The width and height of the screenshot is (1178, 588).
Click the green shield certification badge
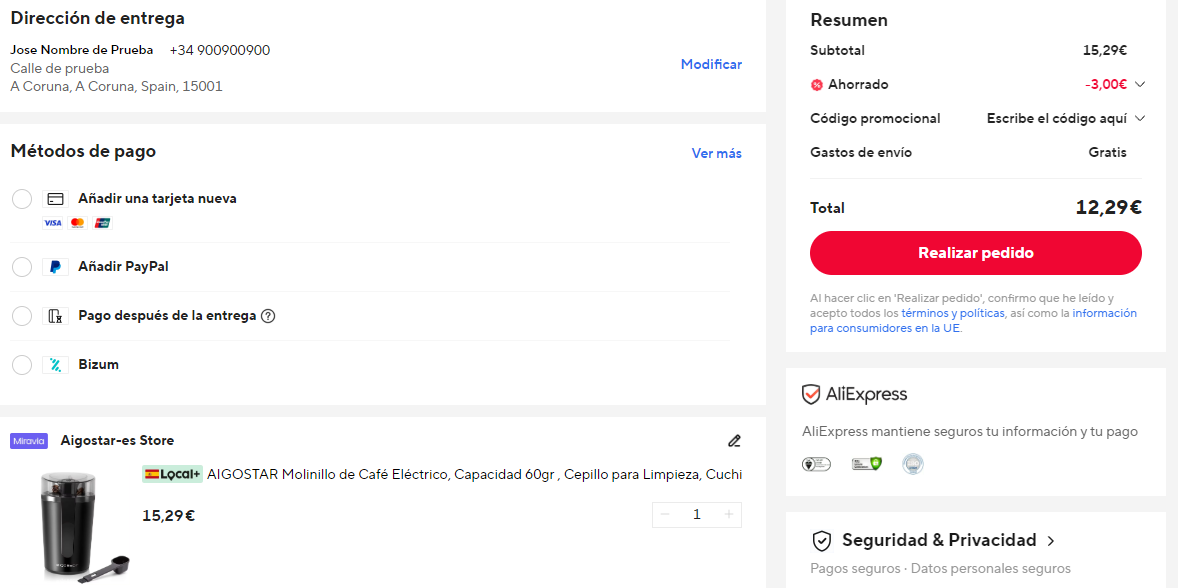[866, 464]
